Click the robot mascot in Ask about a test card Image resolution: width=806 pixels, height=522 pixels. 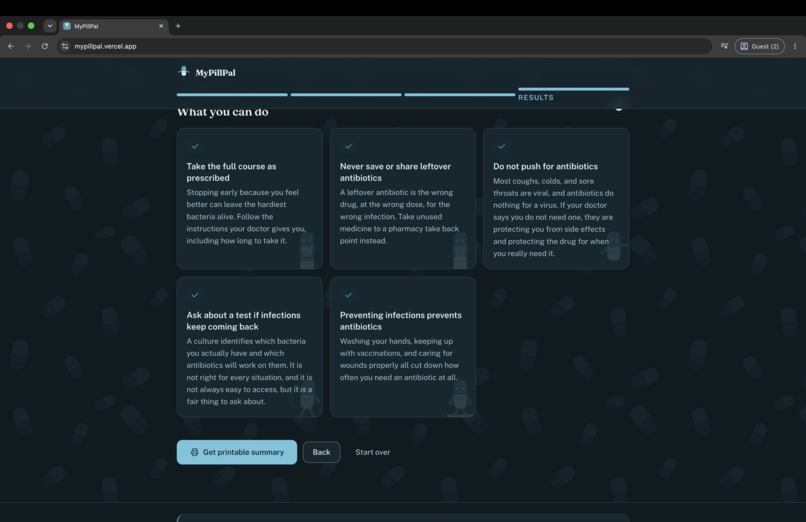[307, 398]
